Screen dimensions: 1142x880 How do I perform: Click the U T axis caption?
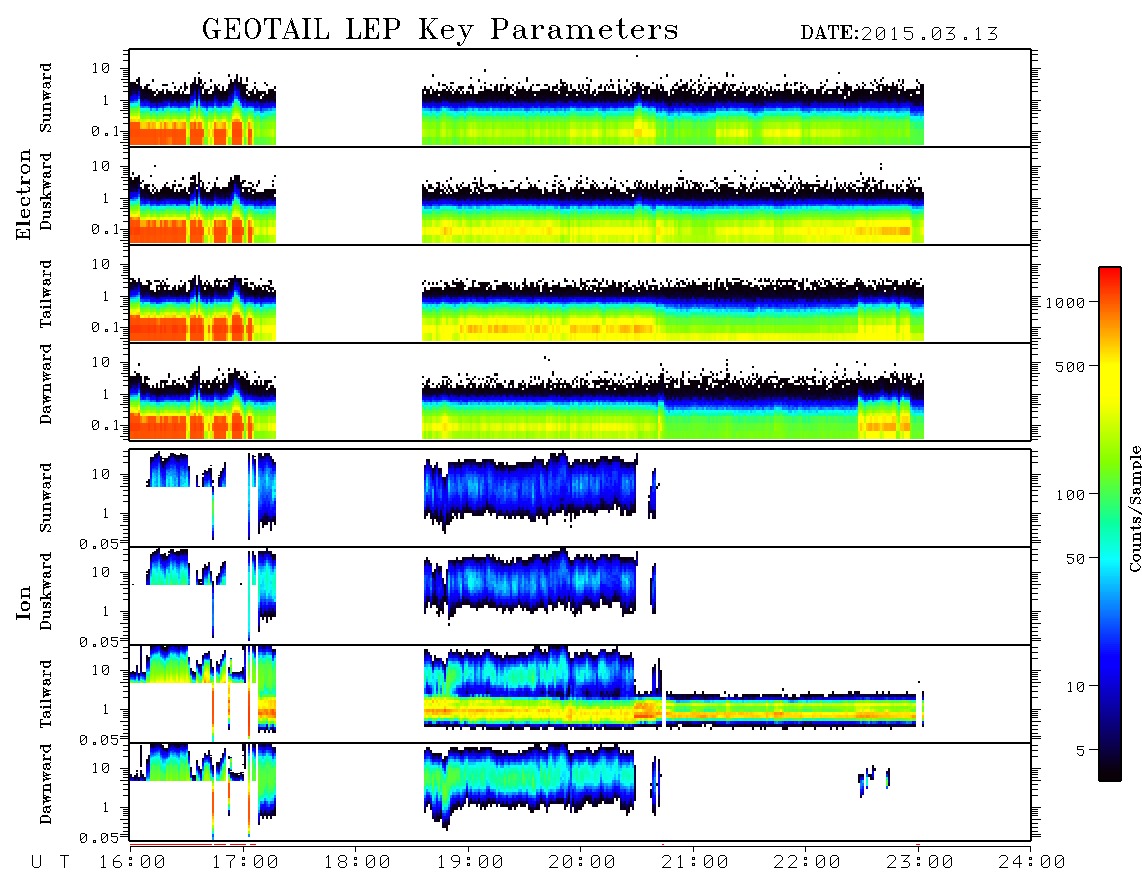51,862
